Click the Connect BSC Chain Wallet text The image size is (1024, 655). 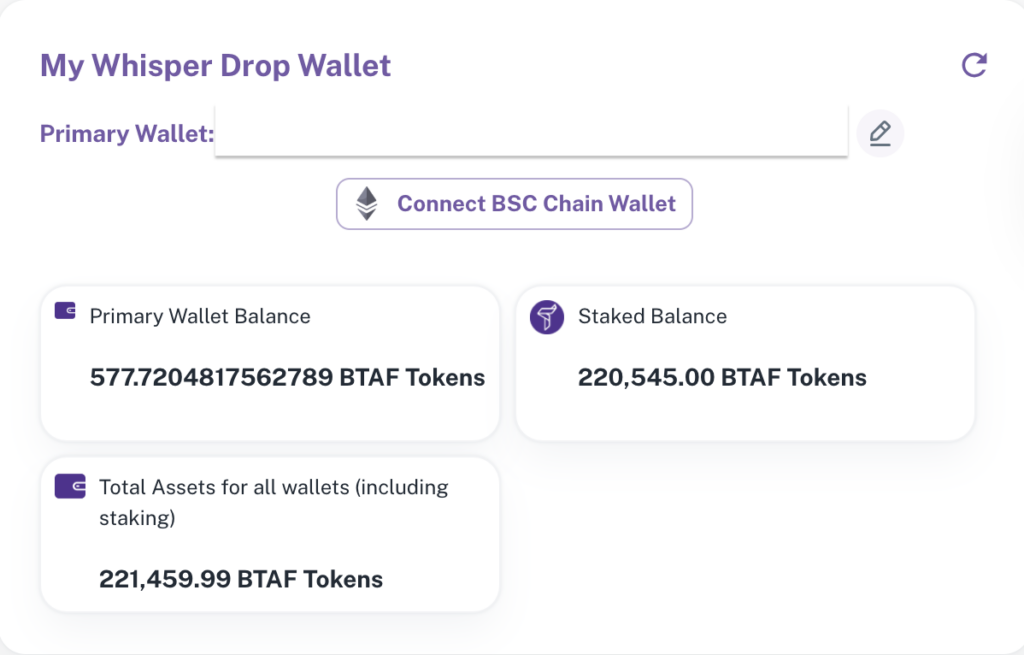536,204
